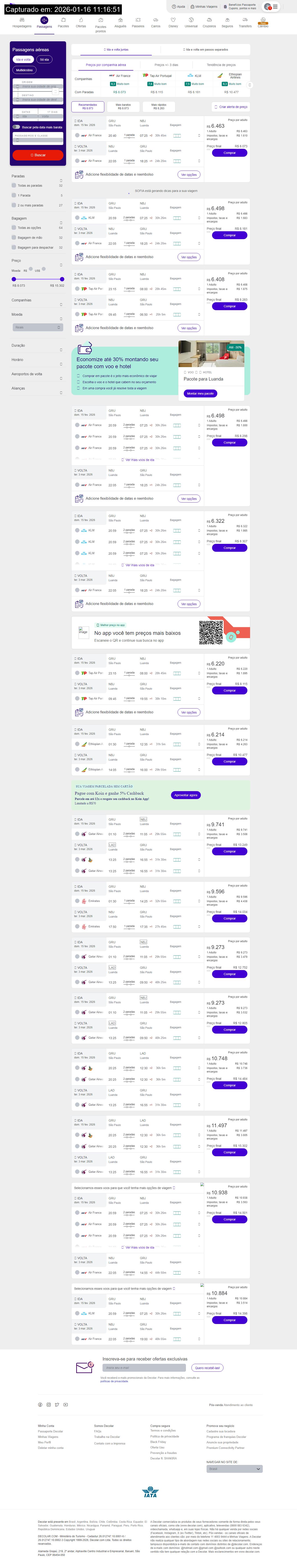
Task: Check the '1 Parada' filter checkbox
Action: (x=14, y=195)
